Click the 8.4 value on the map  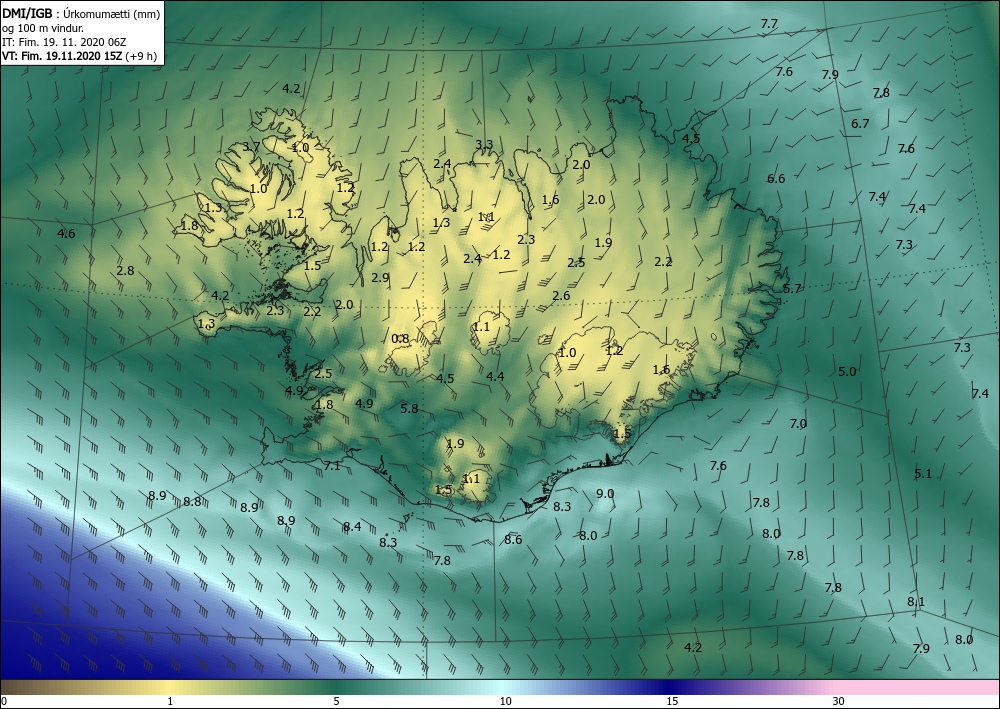352,527
